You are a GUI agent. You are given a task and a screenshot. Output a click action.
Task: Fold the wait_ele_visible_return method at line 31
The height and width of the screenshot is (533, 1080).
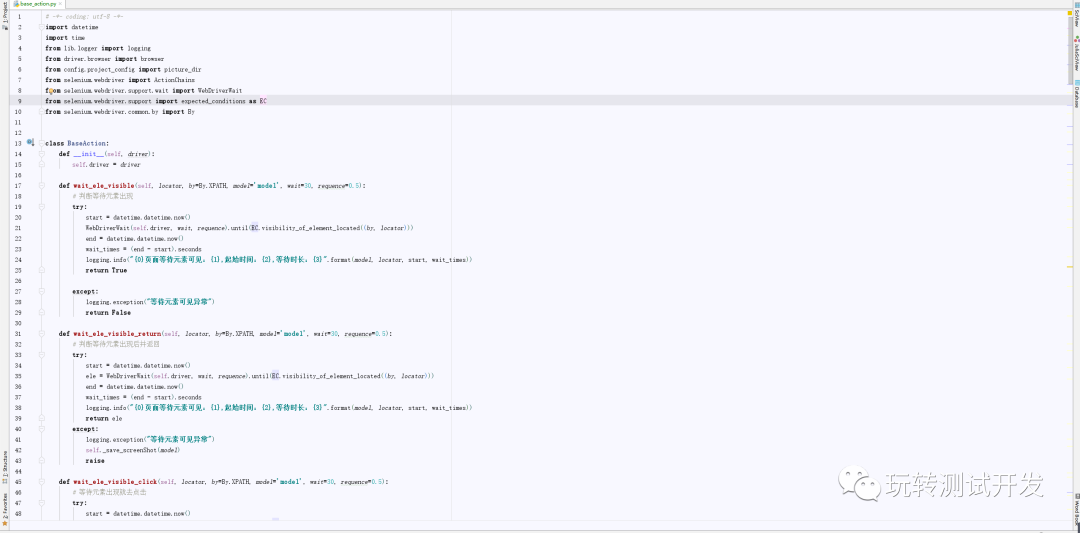click(x=41, y=333)
